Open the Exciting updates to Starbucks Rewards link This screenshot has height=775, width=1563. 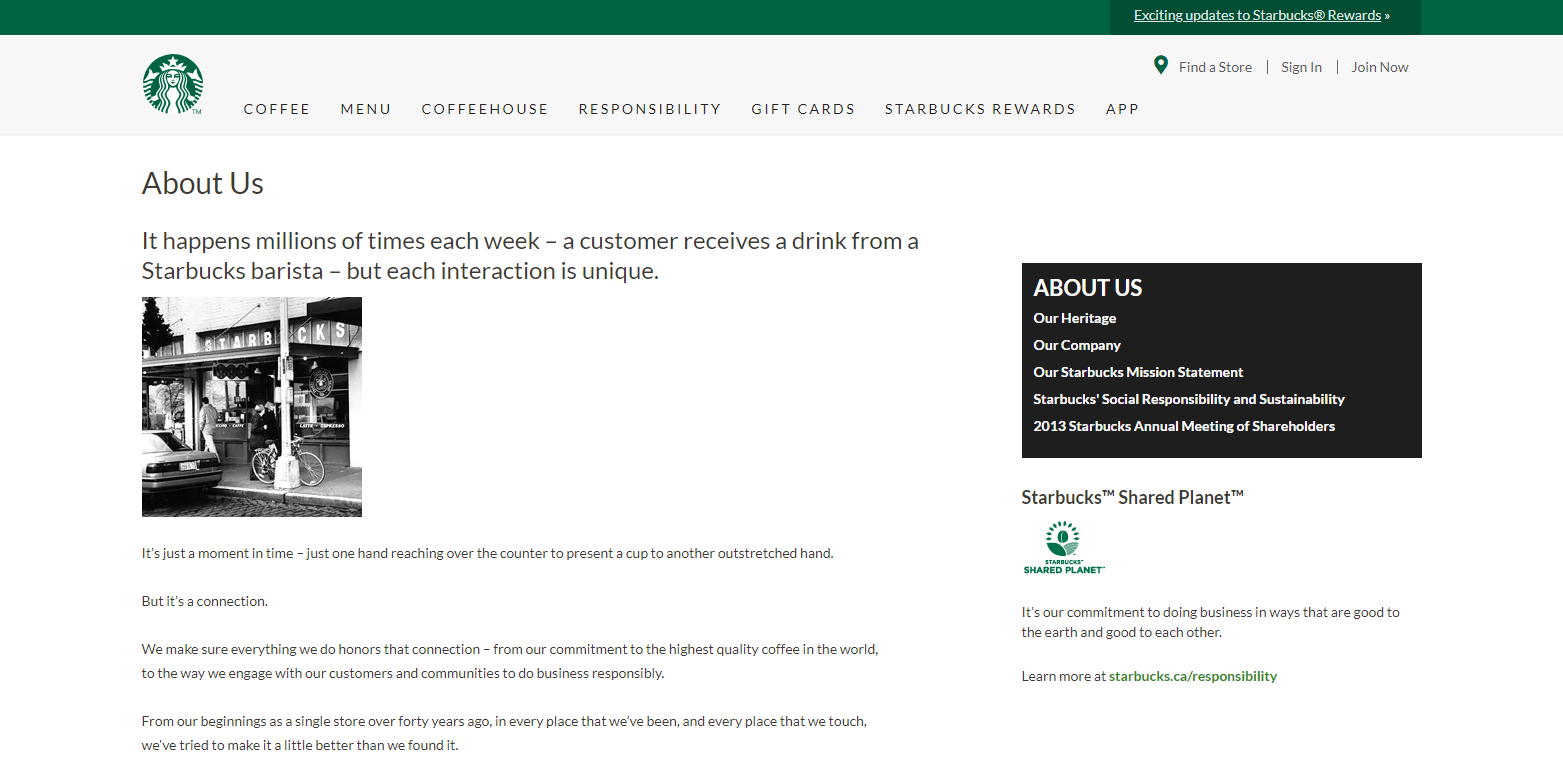tap(1257, 15)
